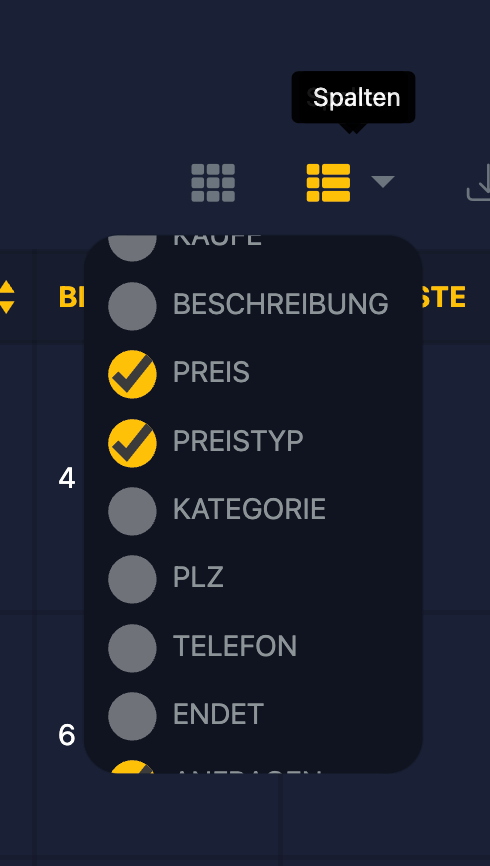The image size is (490, 866).
Task: Enable the TELEFON column checkbox
Action: [x=132, y=648]
